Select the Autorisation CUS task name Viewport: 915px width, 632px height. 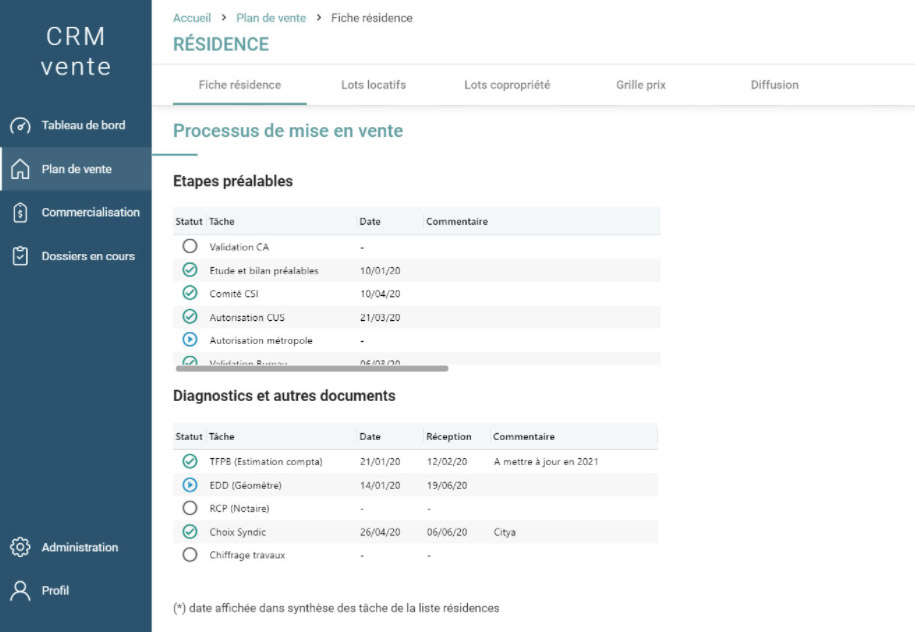(x=247, y=317)
